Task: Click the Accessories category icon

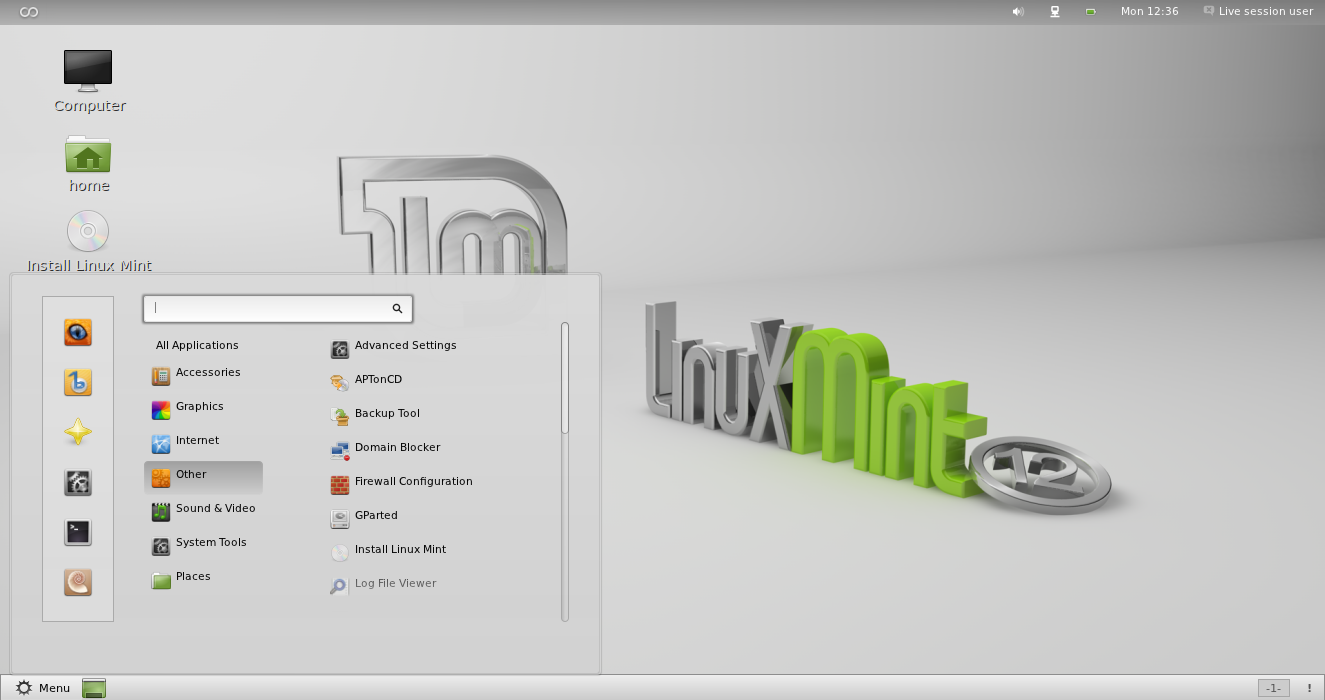Action: 160,376
